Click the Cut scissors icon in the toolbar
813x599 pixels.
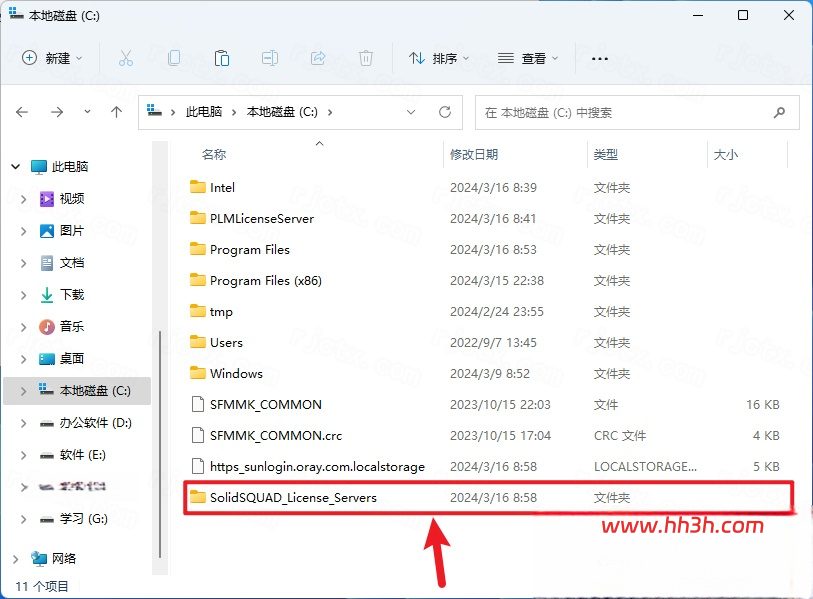point(125,58)
